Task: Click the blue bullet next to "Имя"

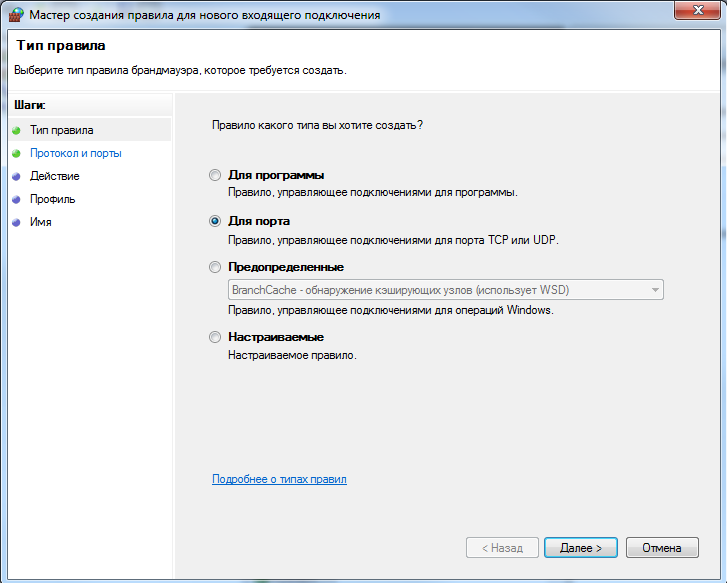Action: tap(16, 223)
